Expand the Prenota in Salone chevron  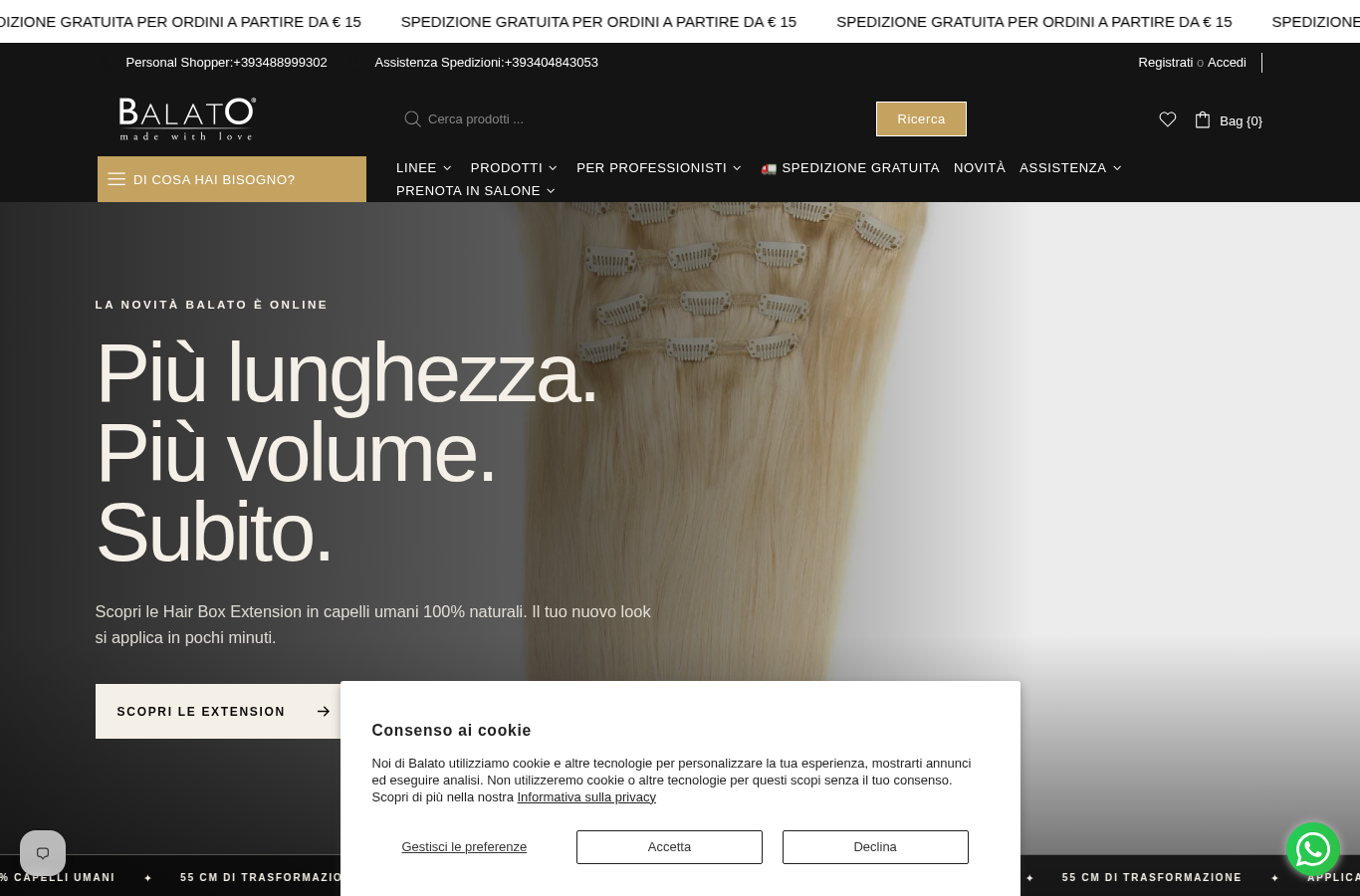click(551, 191)
